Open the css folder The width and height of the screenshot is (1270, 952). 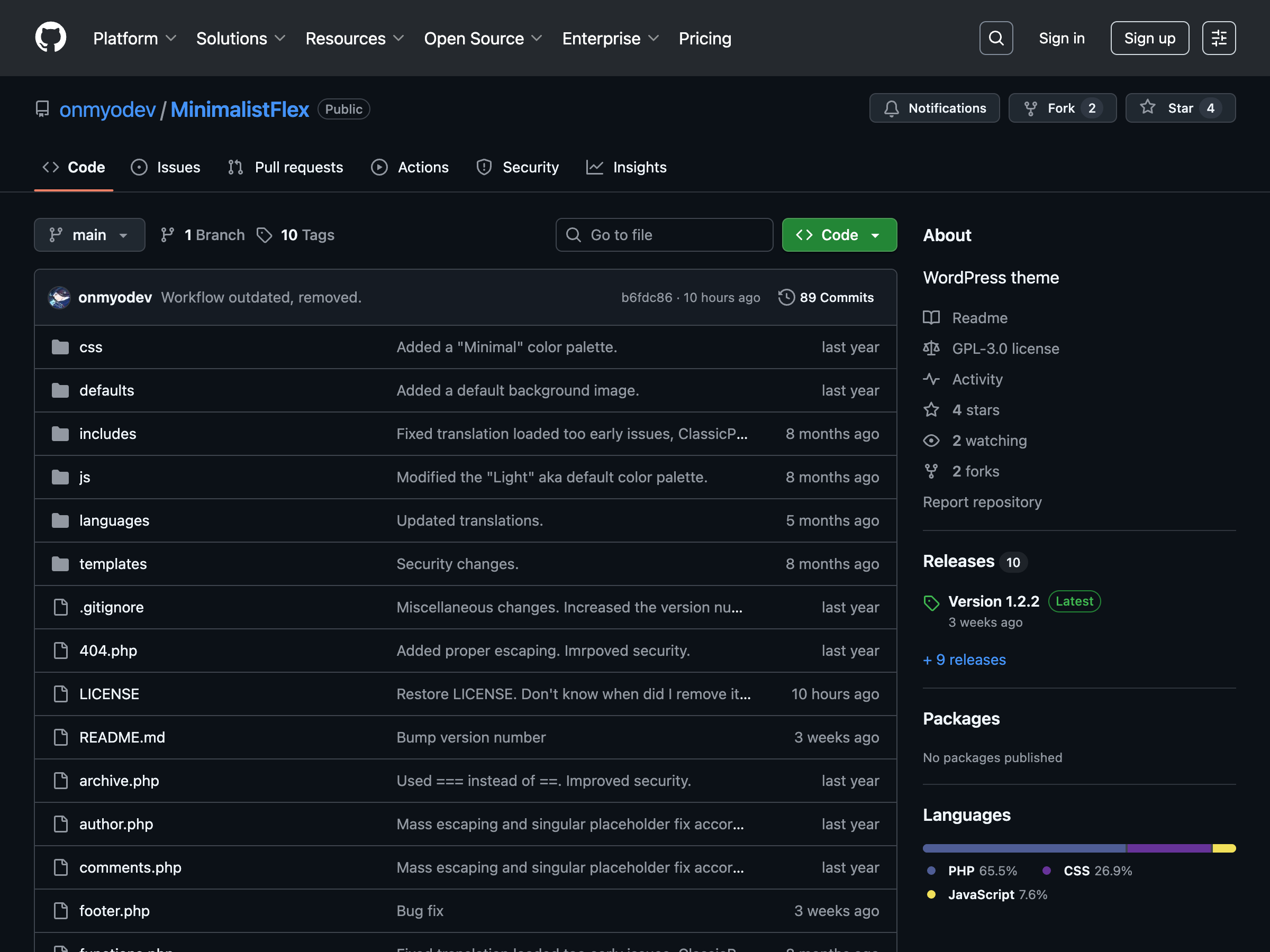pos(90,347)
